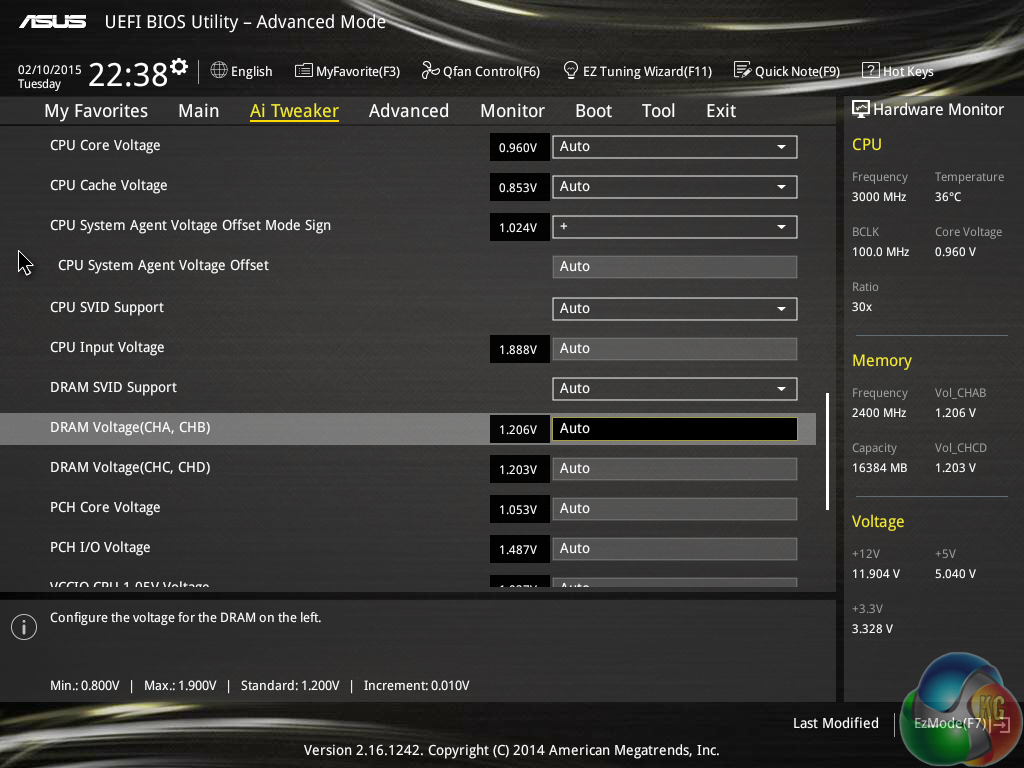This screenshot has width=1024, height=768.
Task: Show Hot Keys help icon
Action: coord(870,71)
